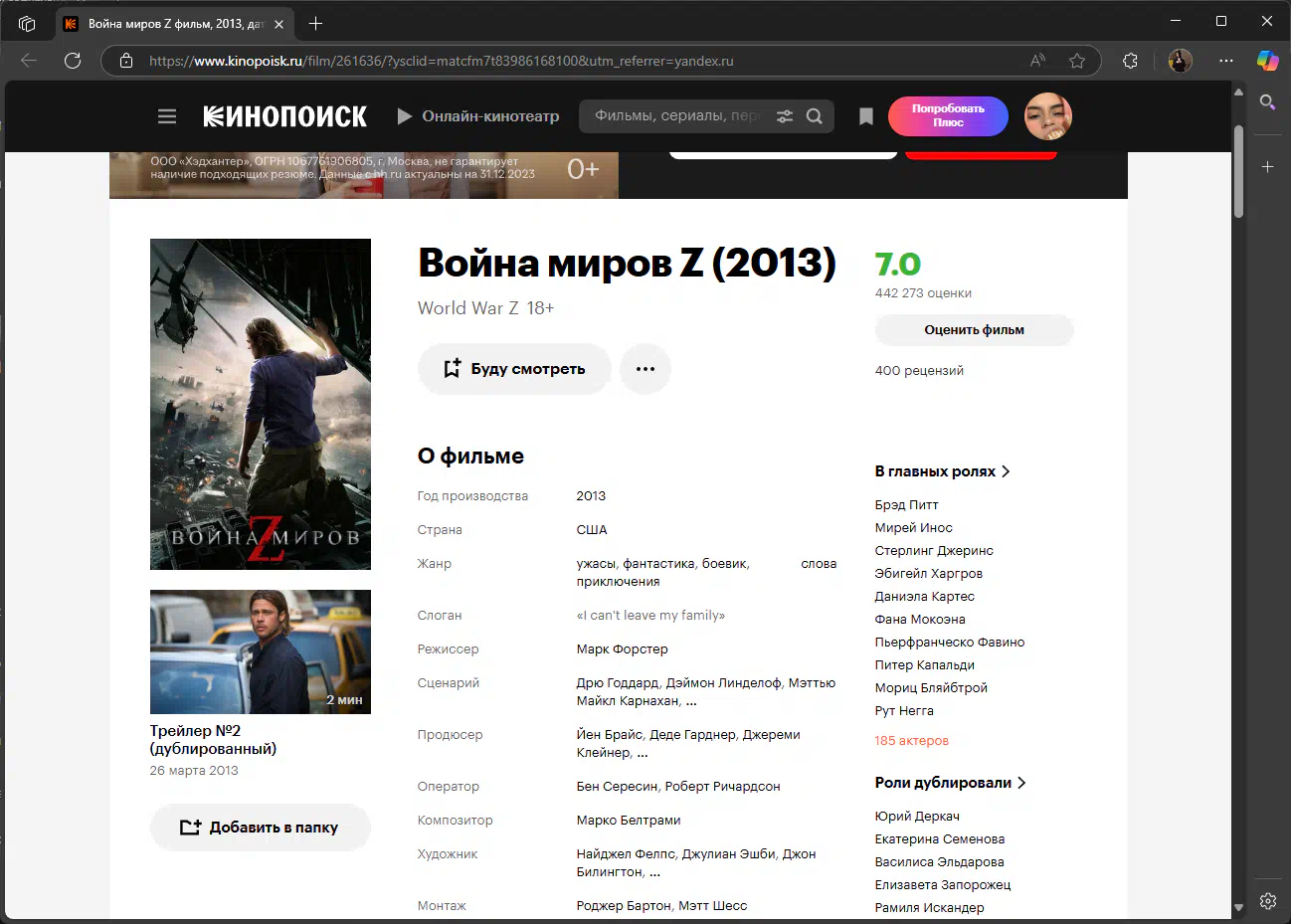The height and width of the screenshot is (924, 1291).
Task: Play Трейлер №2 thumbnail
Action: click(x=261, y=651)
